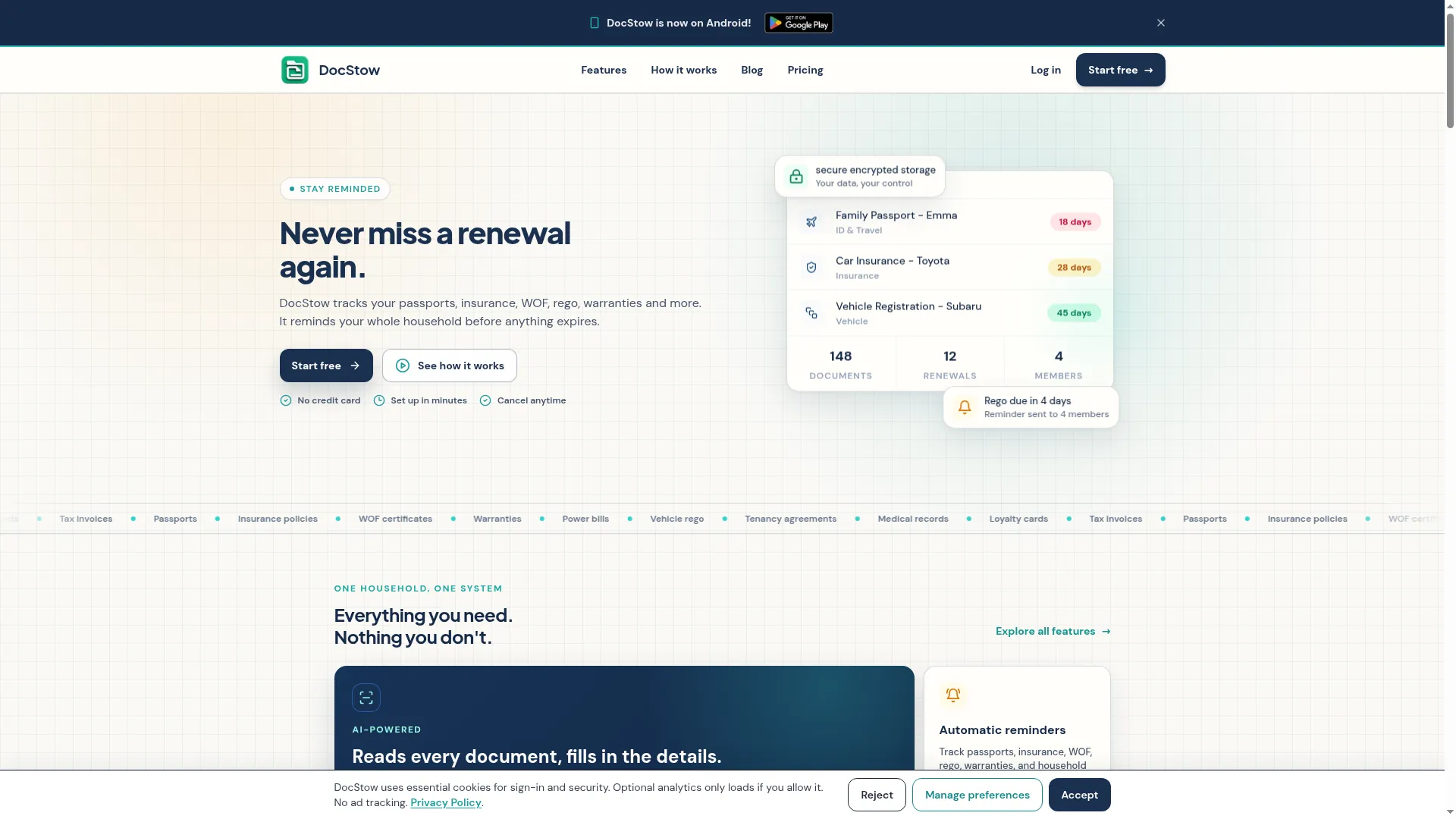
Task: Open Manage preferences for cookies
Action: point(977,795)
